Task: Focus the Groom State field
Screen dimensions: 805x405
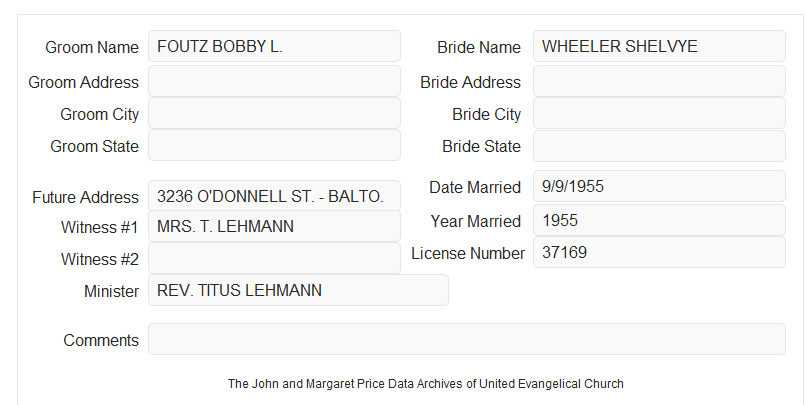Action: click(x=274, y=145)
